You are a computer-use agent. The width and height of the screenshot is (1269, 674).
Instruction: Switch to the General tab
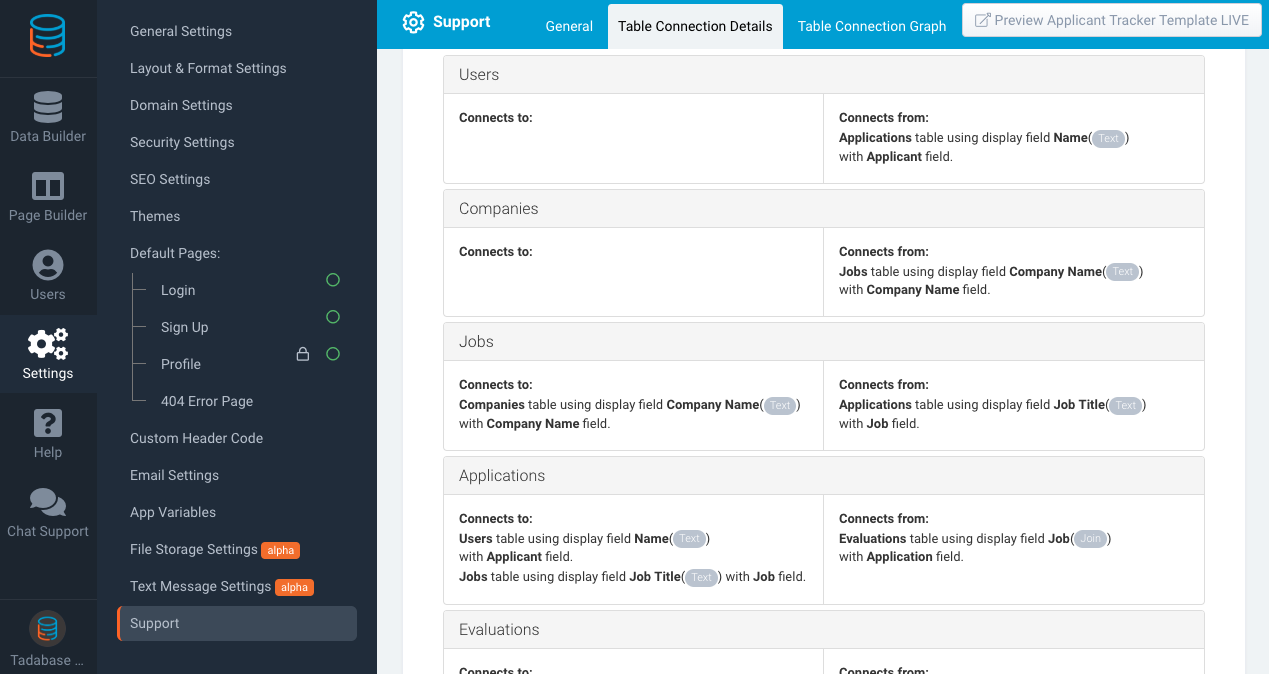click(569, 26)
